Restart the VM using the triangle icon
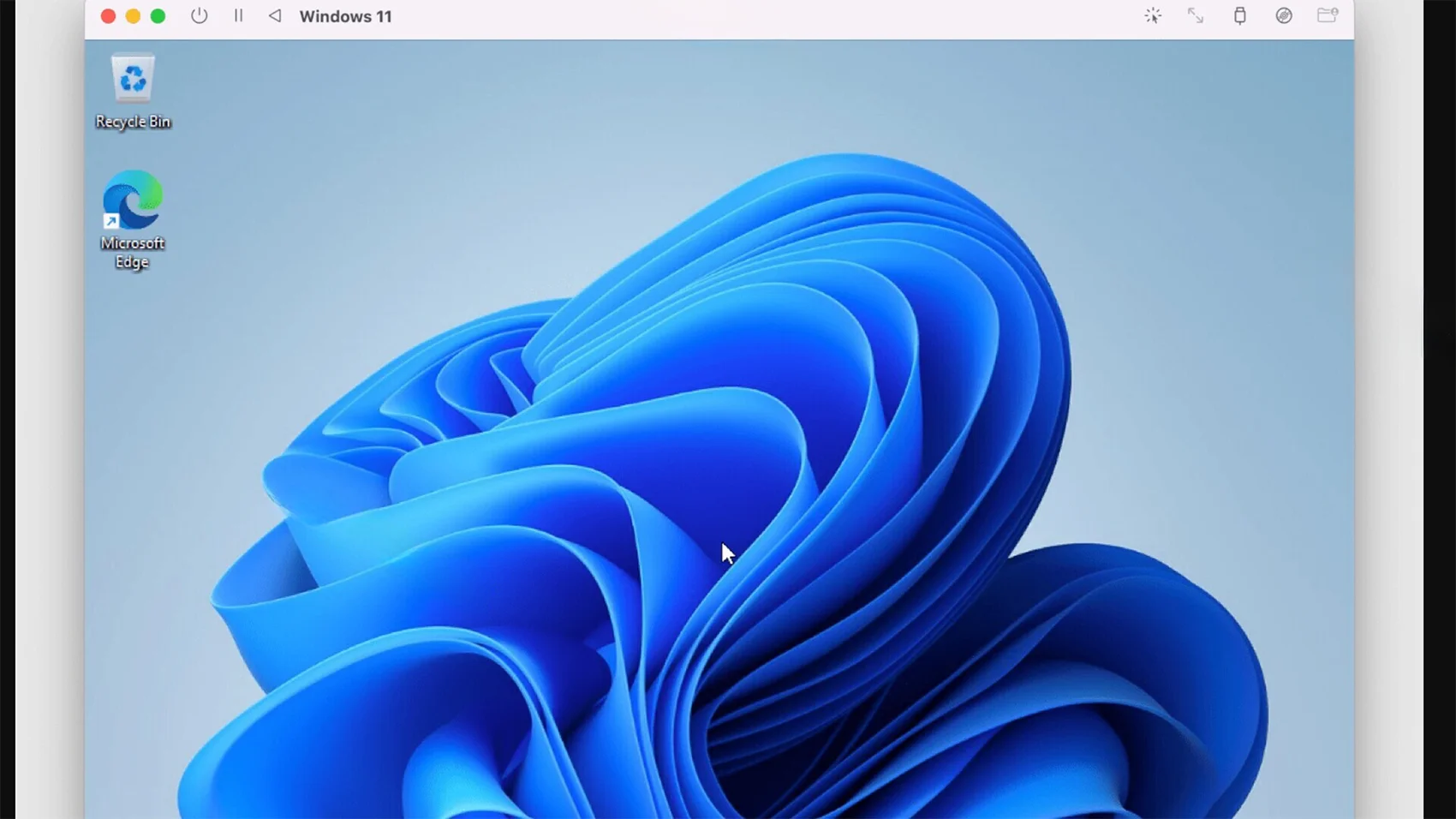Viewport: 1456px width, 819px height. click(275, 16)
